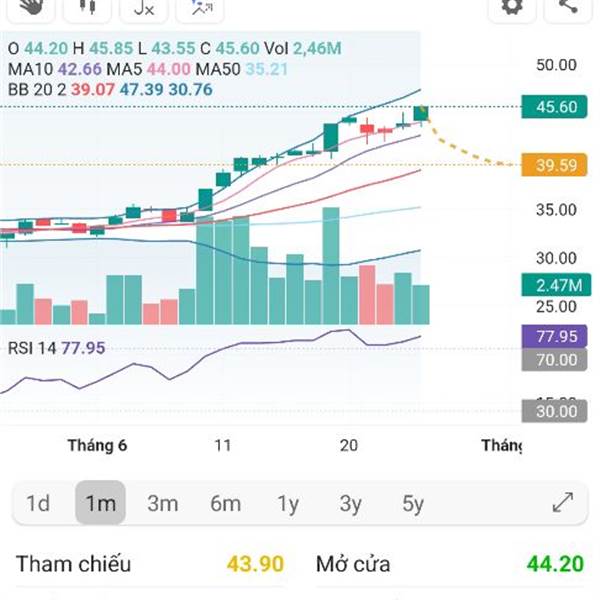
Task: Choose the 3y timeframe
Action: (350, 503)
